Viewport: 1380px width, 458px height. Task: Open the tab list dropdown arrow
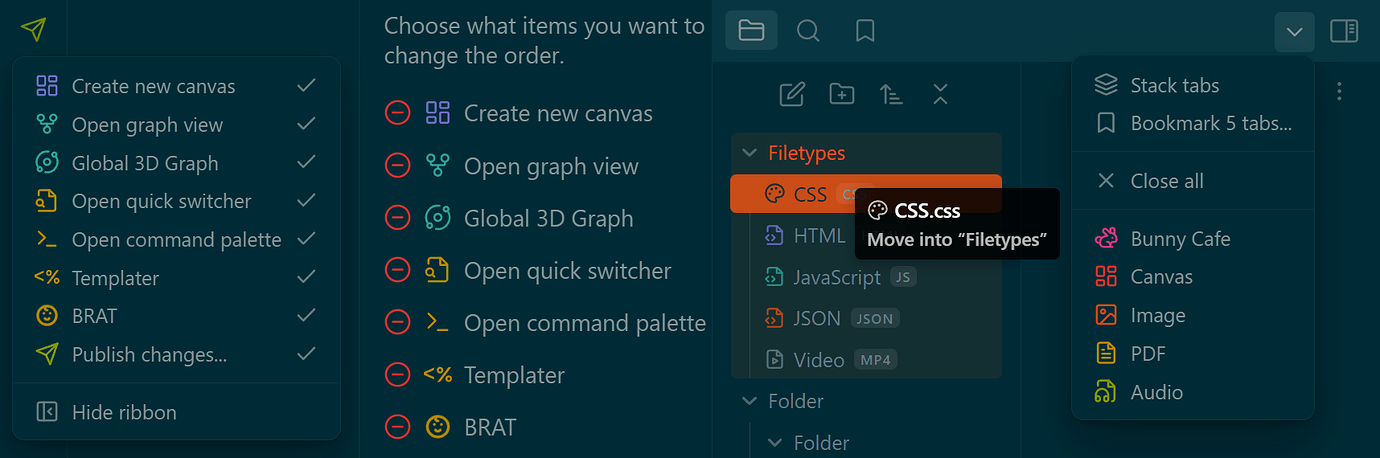click(1294, 32)
